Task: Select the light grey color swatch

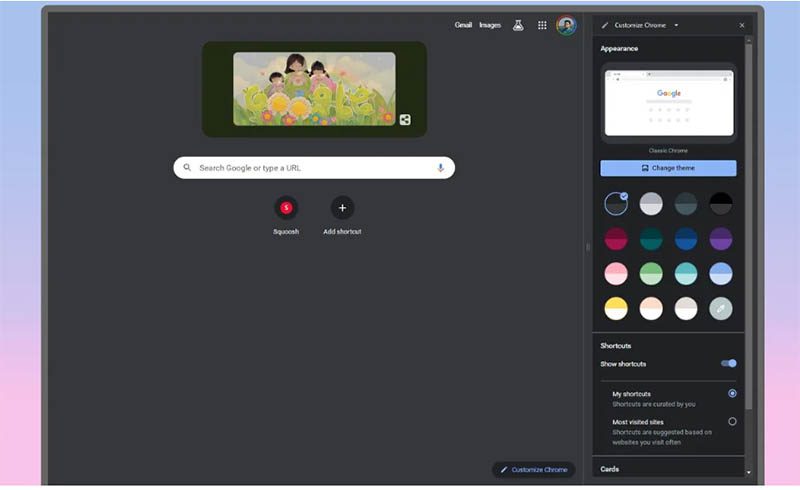Action: pos(651,204)
